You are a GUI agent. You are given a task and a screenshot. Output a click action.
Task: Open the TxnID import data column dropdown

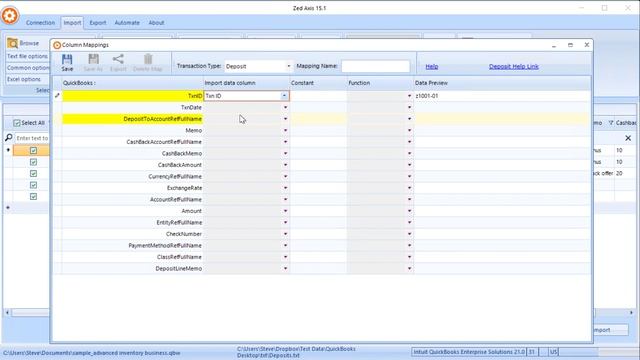[x=284, y=96]
